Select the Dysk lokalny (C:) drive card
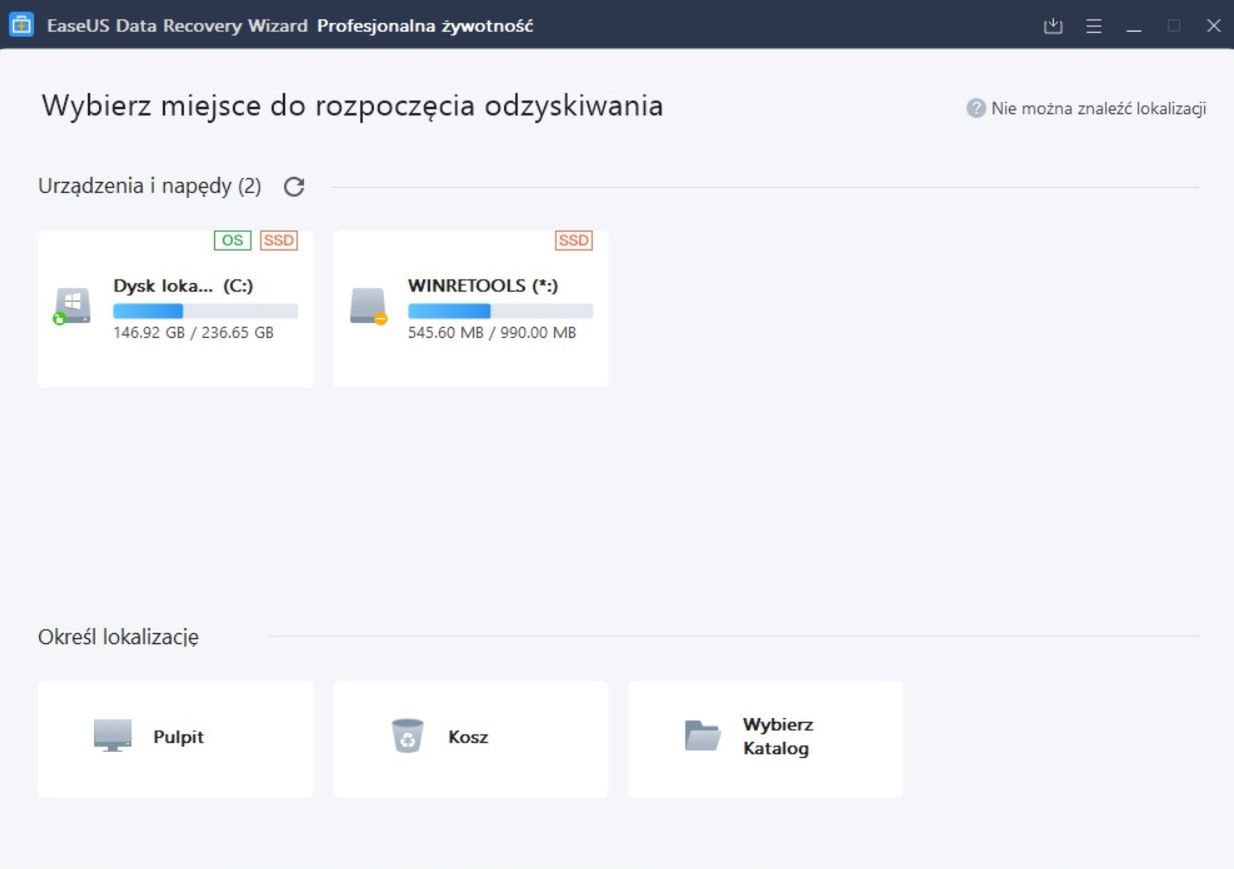Viewport: 1234px width, 869px height. (176, 309)
